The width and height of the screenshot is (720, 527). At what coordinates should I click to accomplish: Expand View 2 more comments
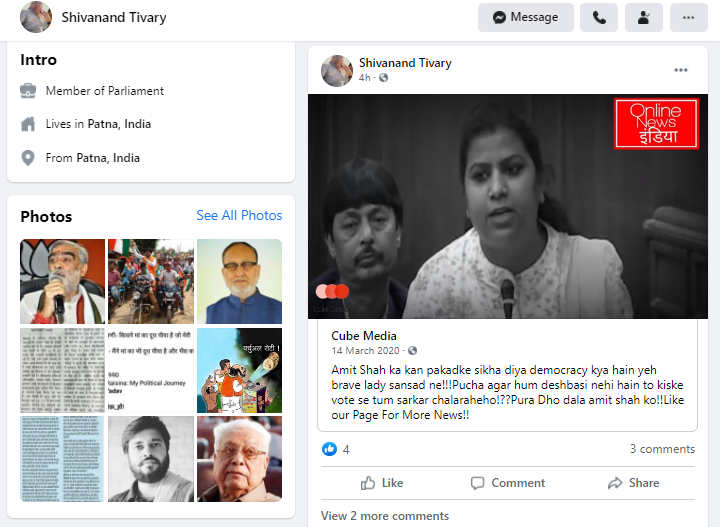(x=385, y=516)
